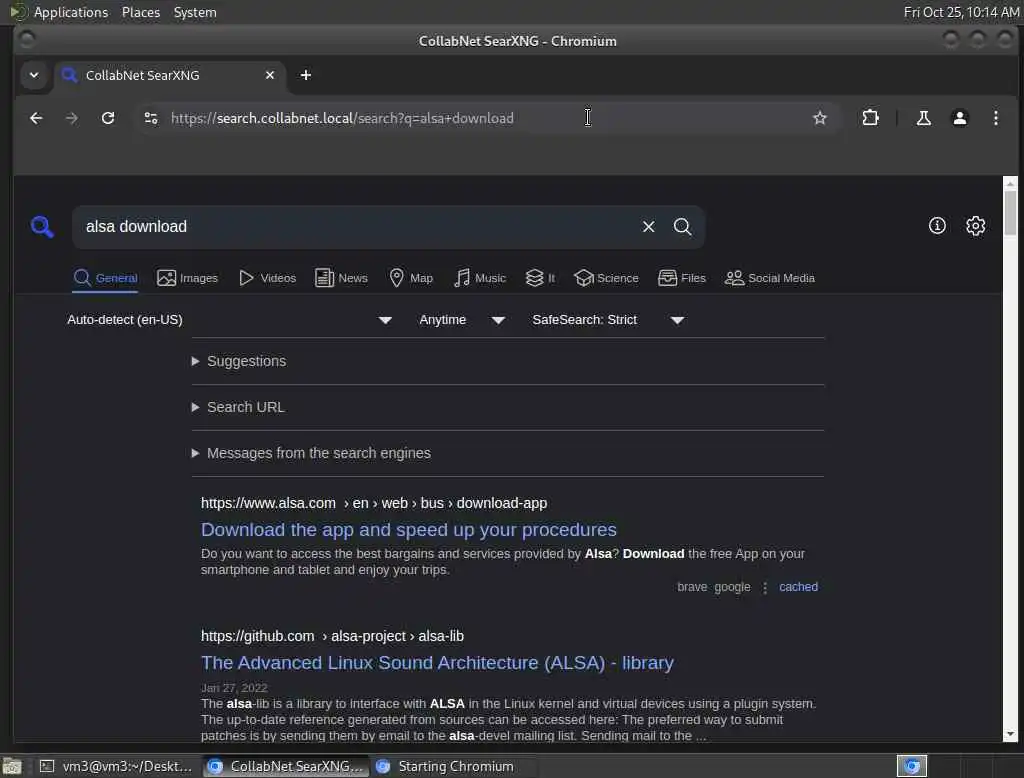This screenshot has width=1024, height=778.
Task: Switch to the It category
Action: pos(540,278)
